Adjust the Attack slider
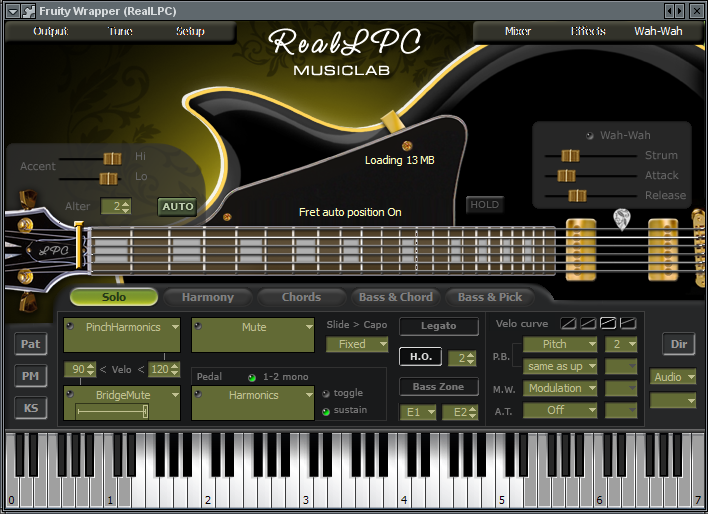 point(566,176)
